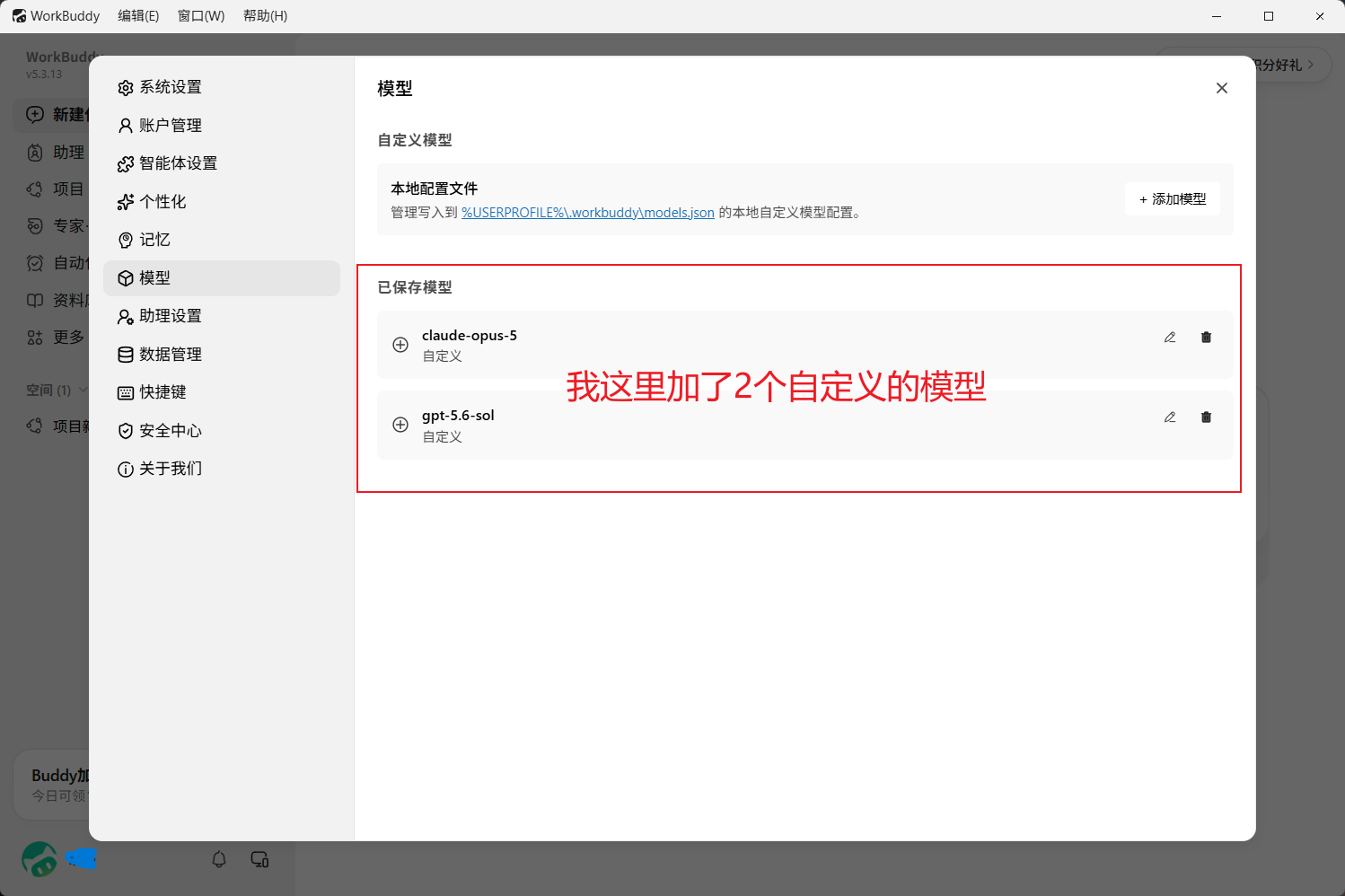Maximize the WorkBuddy window
The width and height of the screenshot is (1345, 896).
pos(1269,16)
